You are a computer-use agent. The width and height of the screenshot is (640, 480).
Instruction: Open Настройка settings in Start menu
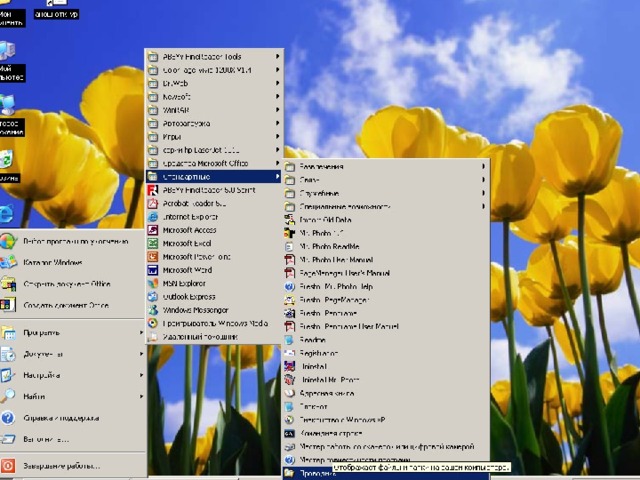coord(73,375)
